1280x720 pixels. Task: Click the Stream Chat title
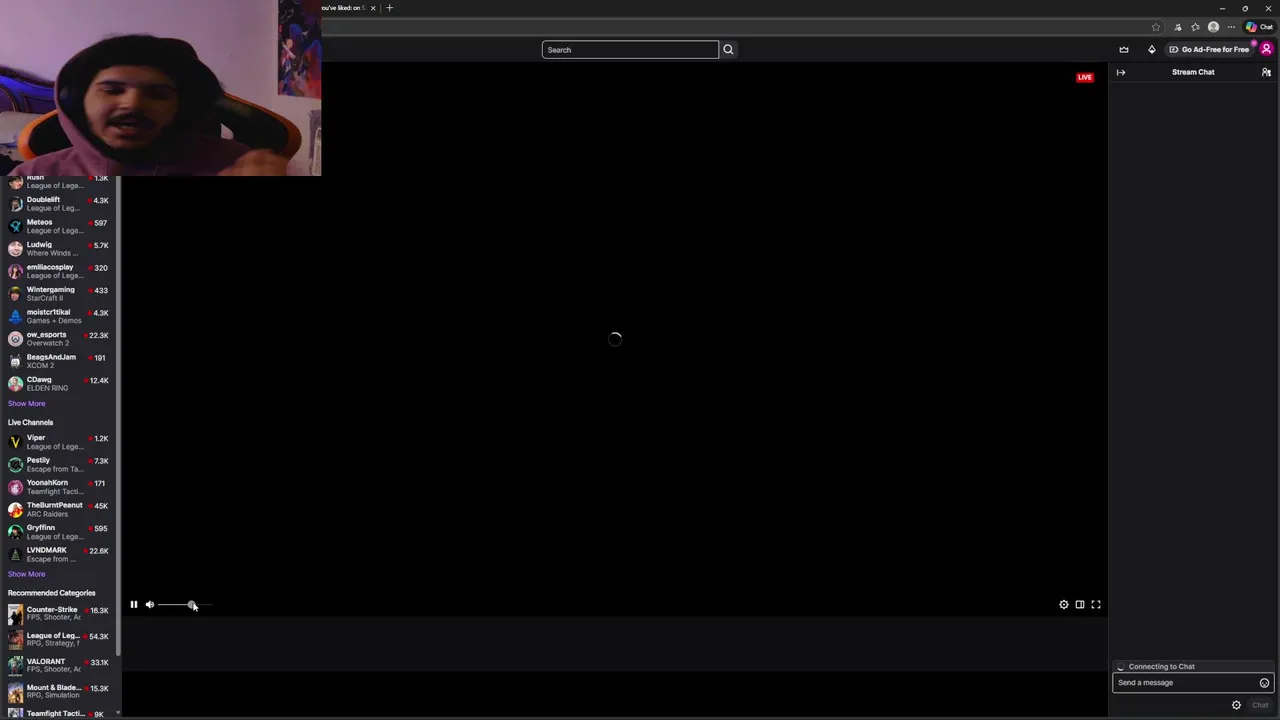coord(1193,72)
